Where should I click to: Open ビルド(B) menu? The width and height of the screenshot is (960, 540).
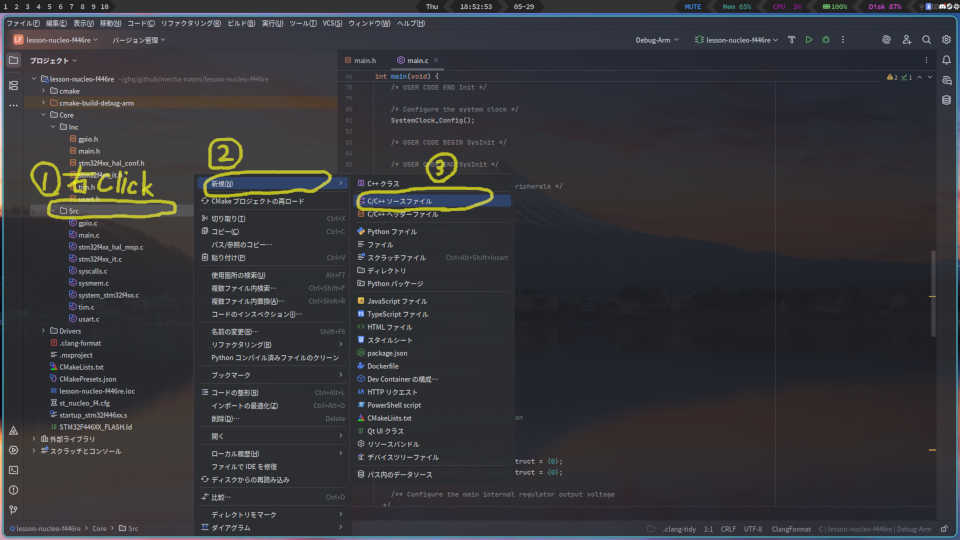(241, 23)
